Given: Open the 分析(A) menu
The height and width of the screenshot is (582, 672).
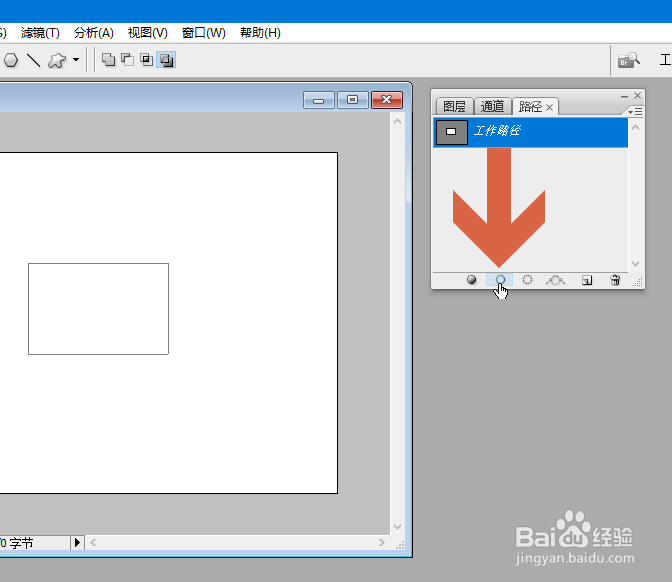Looking at the screenshot, I should click(x=93, y=33).
